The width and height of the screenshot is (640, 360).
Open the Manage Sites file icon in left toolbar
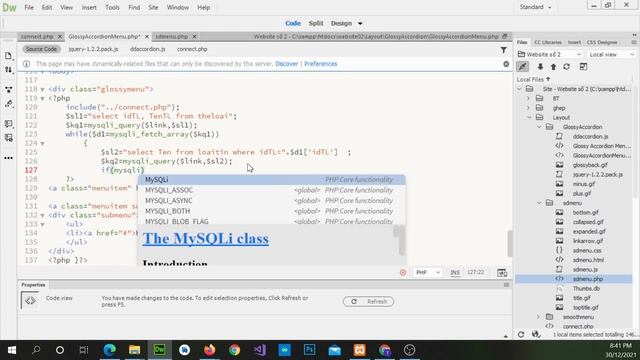coord(8,56)
